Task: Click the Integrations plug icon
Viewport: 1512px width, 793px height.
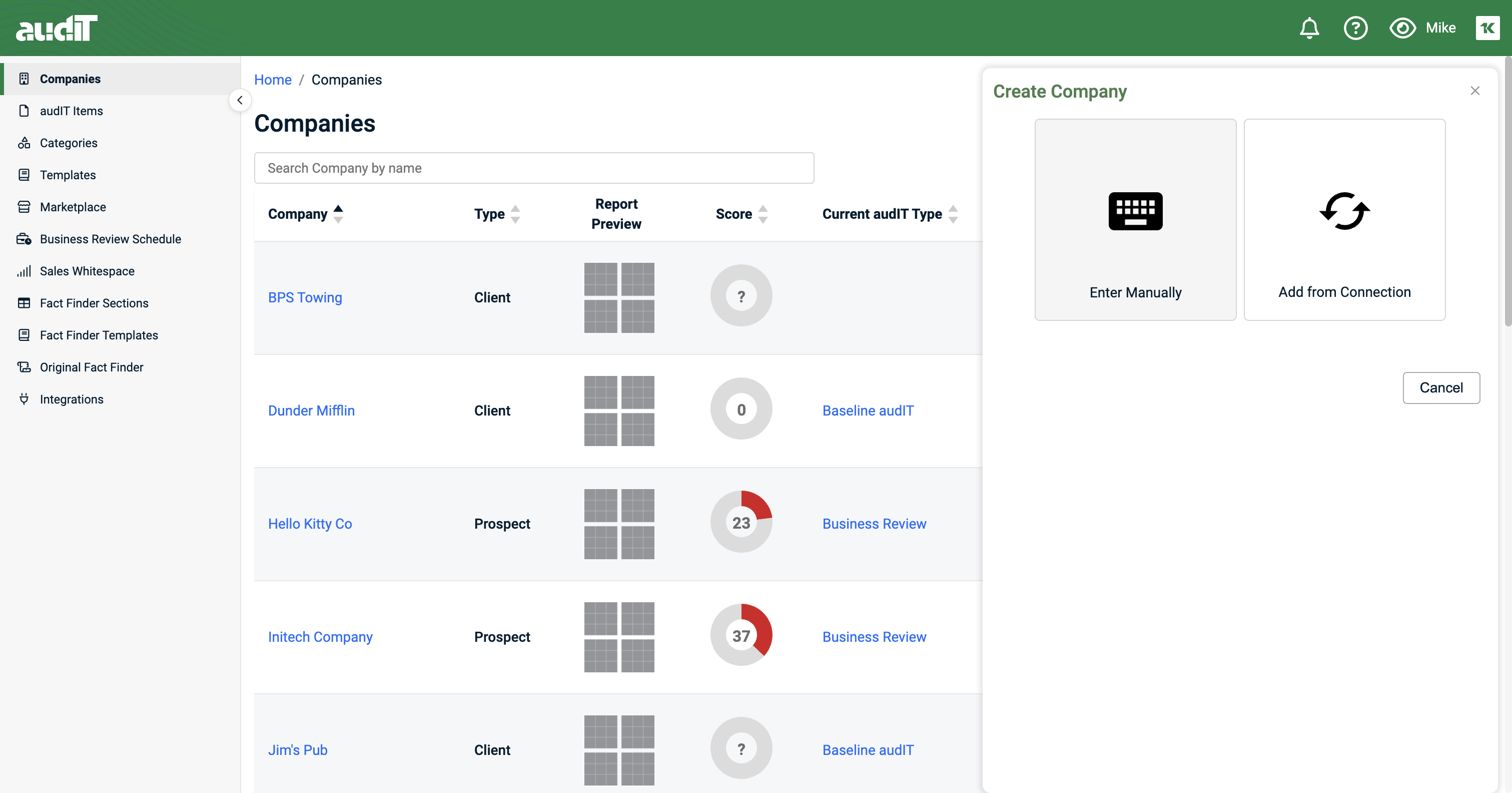Action: click(24, 399)
